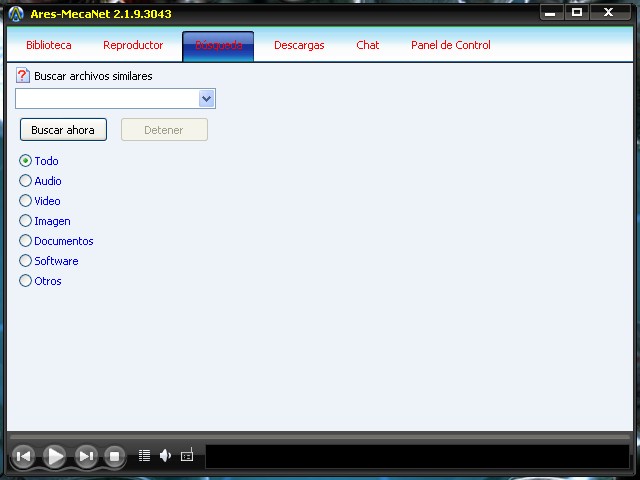Choose the Video radio option
The height and width of the screenshot is (480, 640).
pyautogui.click(x=25, y=201)
